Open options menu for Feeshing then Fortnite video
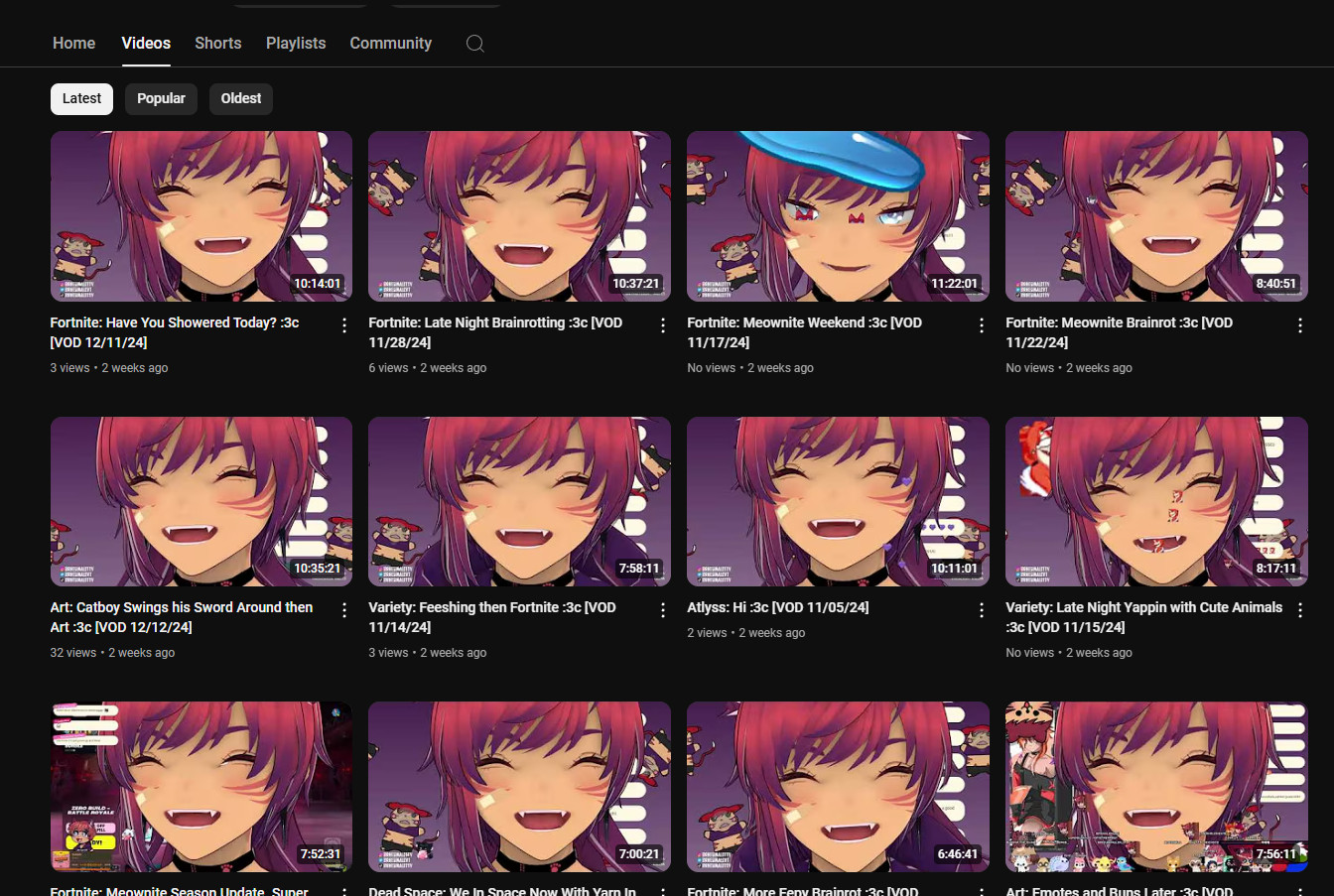 point(663,610)
